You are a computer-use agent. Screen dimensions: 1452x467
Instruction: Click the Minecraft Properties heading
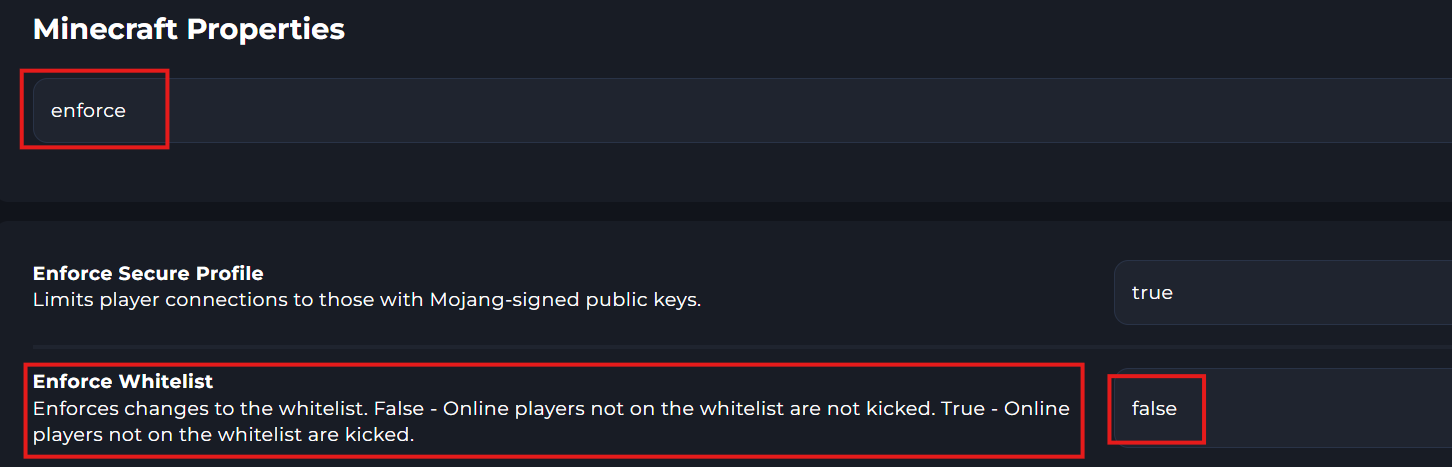(189, 29)
